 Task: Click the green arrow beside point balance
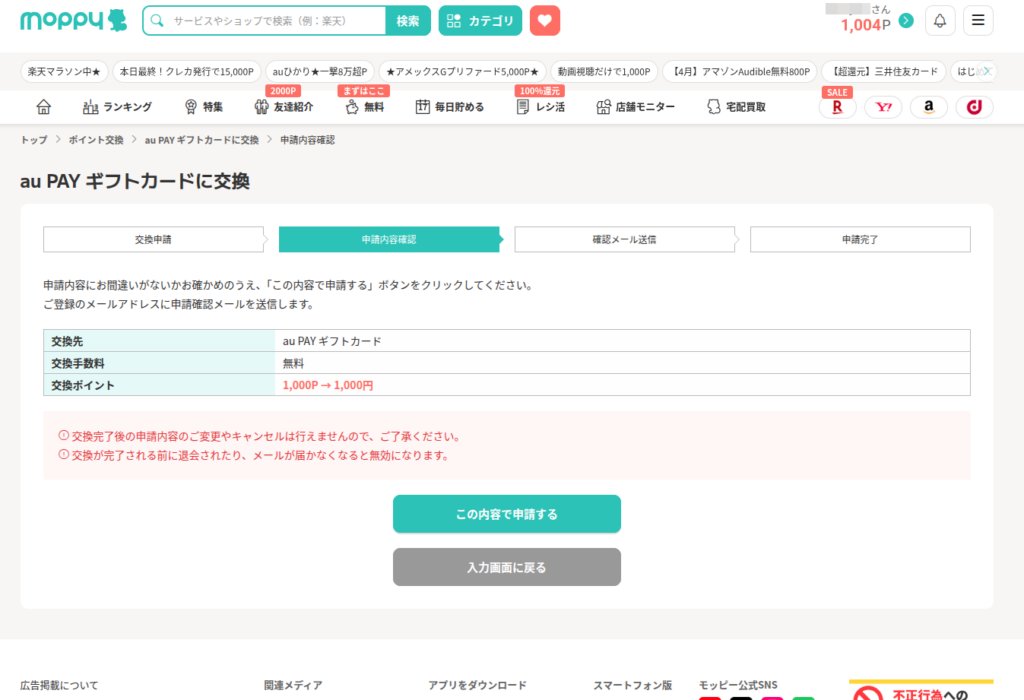(x=906, y=21)
